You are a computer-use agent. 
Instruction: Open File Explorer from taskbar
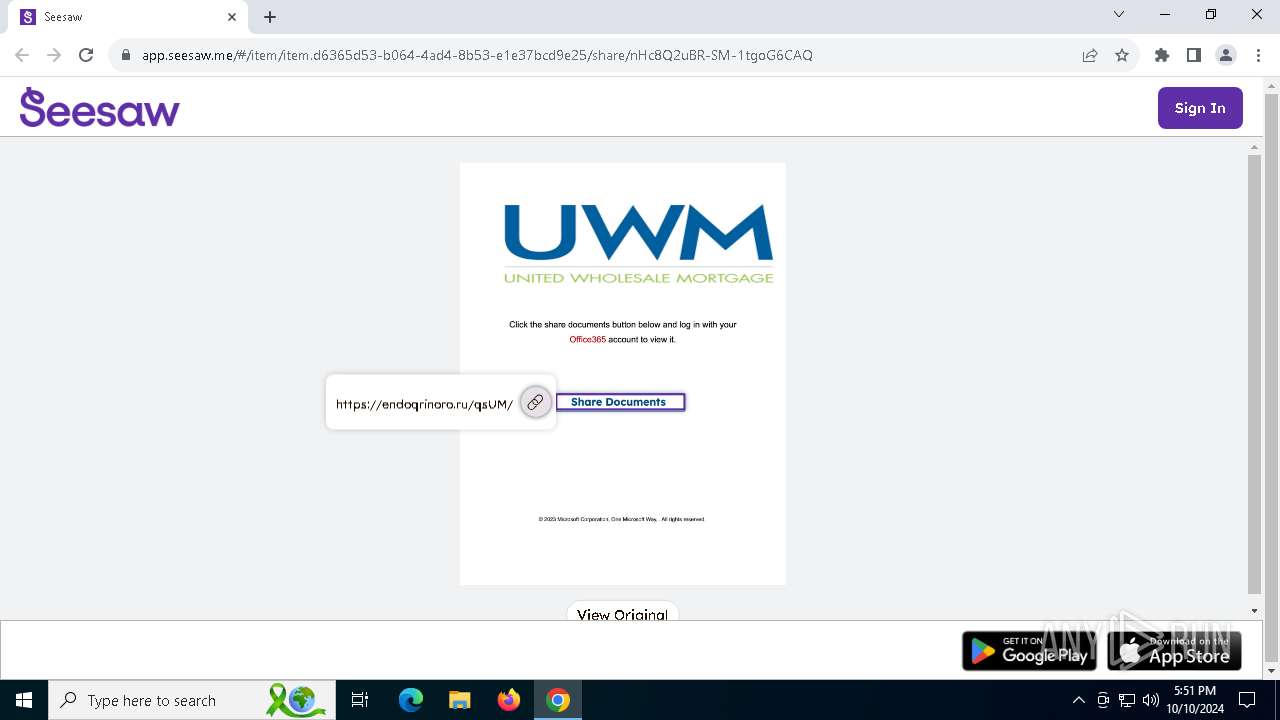tap(460, 700)
